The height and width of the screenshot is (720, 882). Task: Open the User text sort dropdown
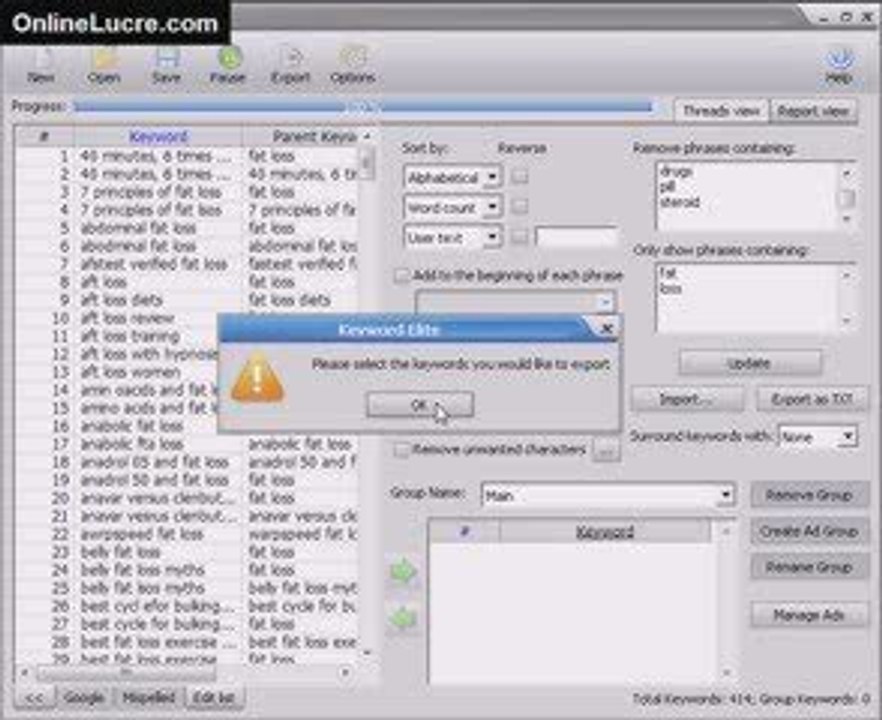[x=492, y=237]
